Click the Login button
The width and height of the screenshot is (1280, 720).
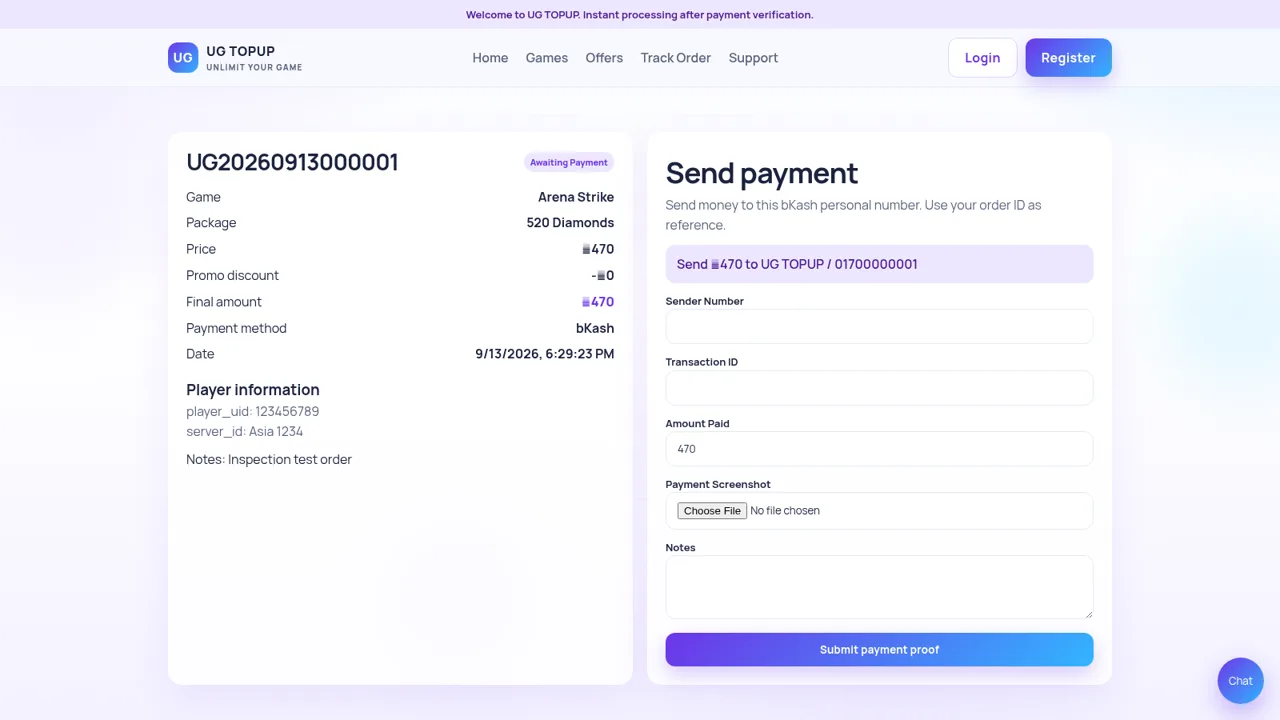tap(982, 58)
